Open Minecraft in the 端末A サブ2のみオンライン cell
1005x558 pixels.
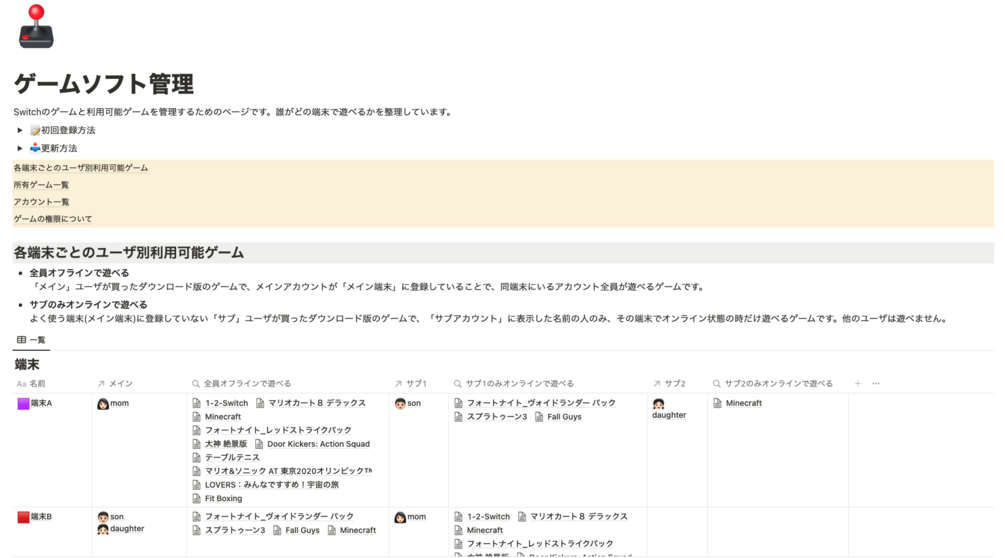coord(738,404)
